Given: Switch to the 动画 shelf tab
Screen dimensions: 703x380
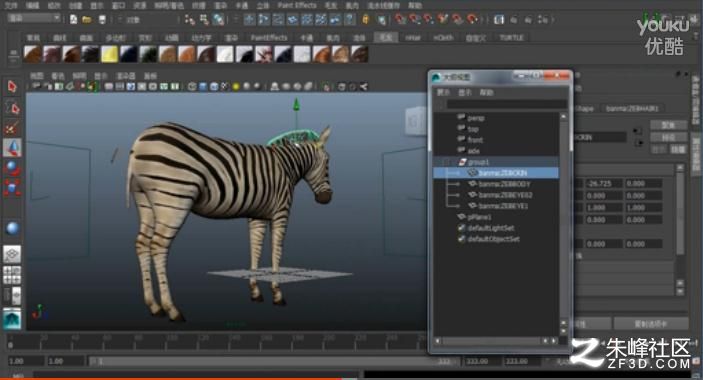Looking at the screenshot, I should [x=172, y=38].
